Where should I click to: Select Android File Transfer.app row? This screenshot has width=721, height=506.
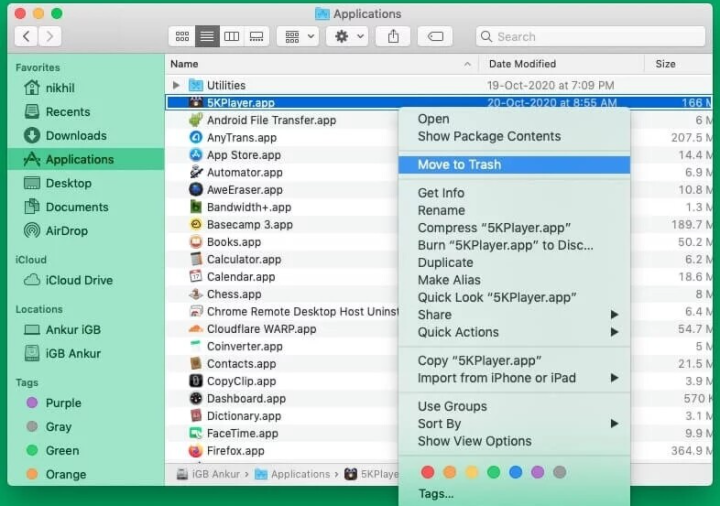282,121
